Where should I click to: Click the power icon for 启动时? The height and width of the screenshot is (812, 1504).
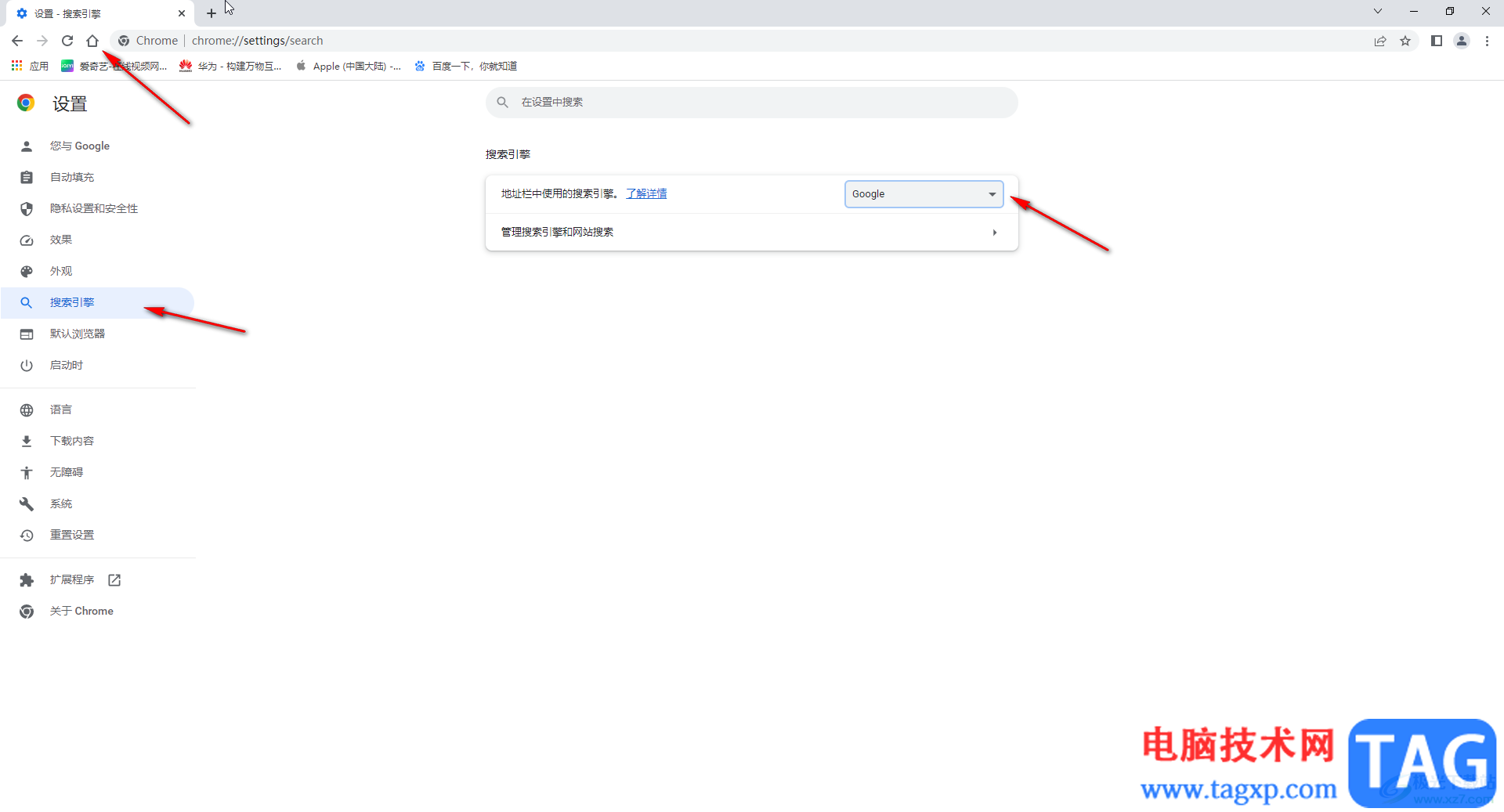point(27,365)
